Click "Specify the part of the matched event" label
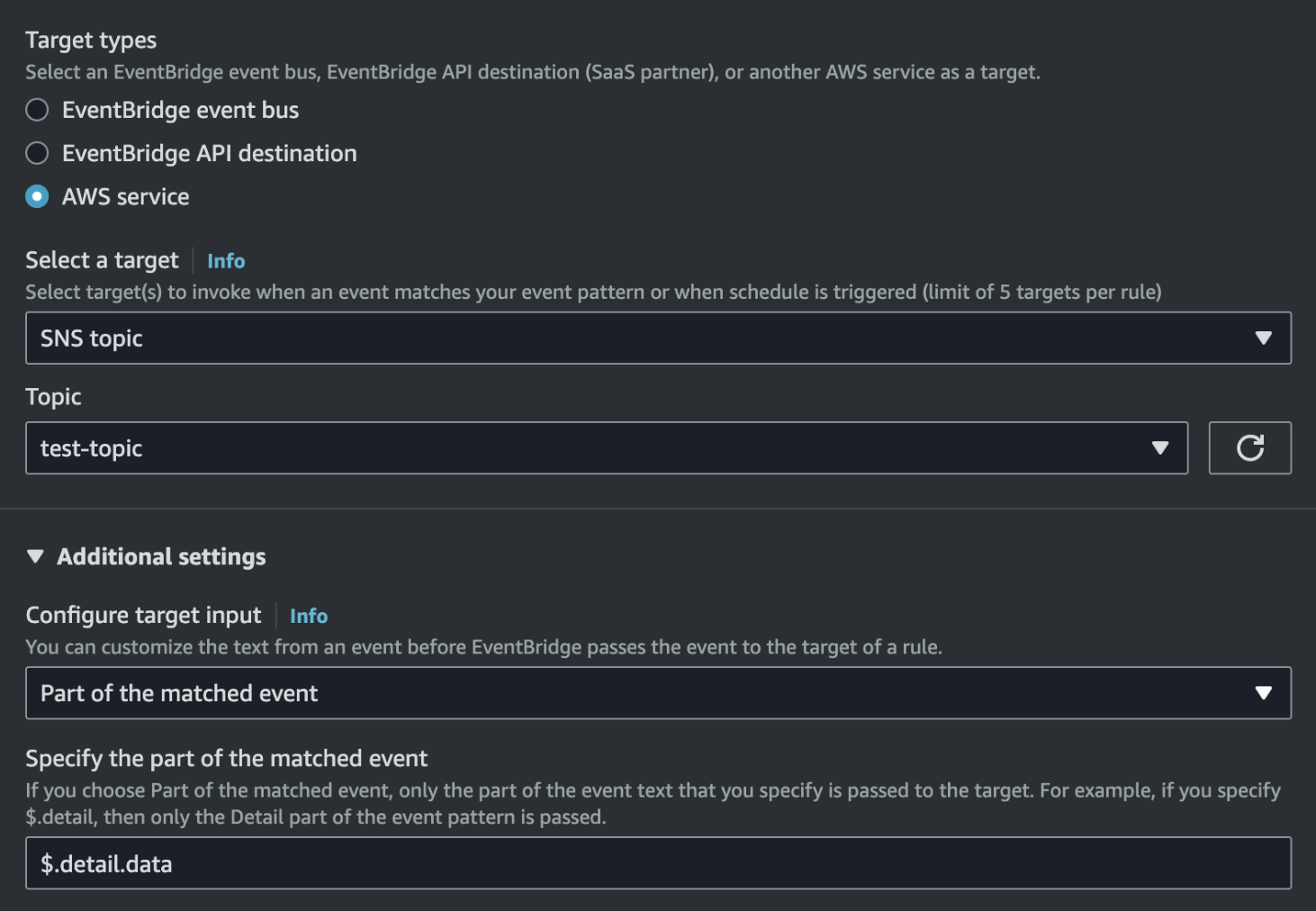 (226, 758)
